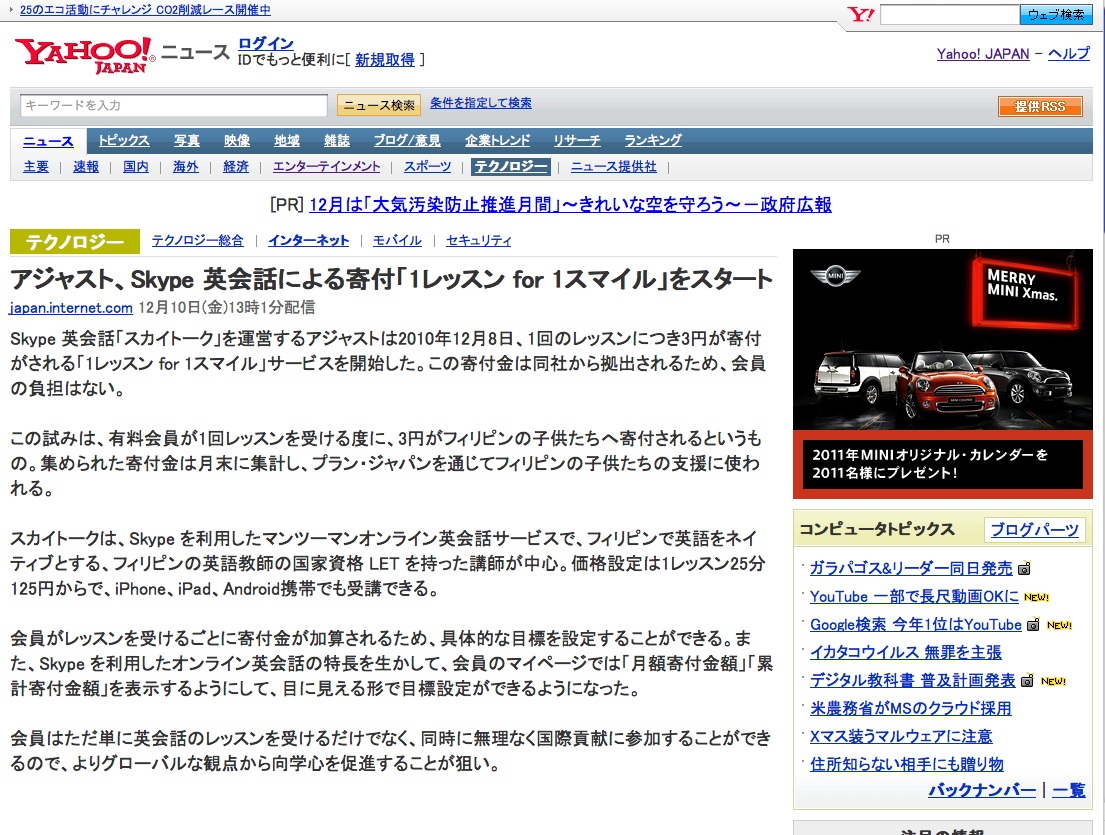
Task: Switch to the ブログ/意見 tab
Action: (407, 141)
